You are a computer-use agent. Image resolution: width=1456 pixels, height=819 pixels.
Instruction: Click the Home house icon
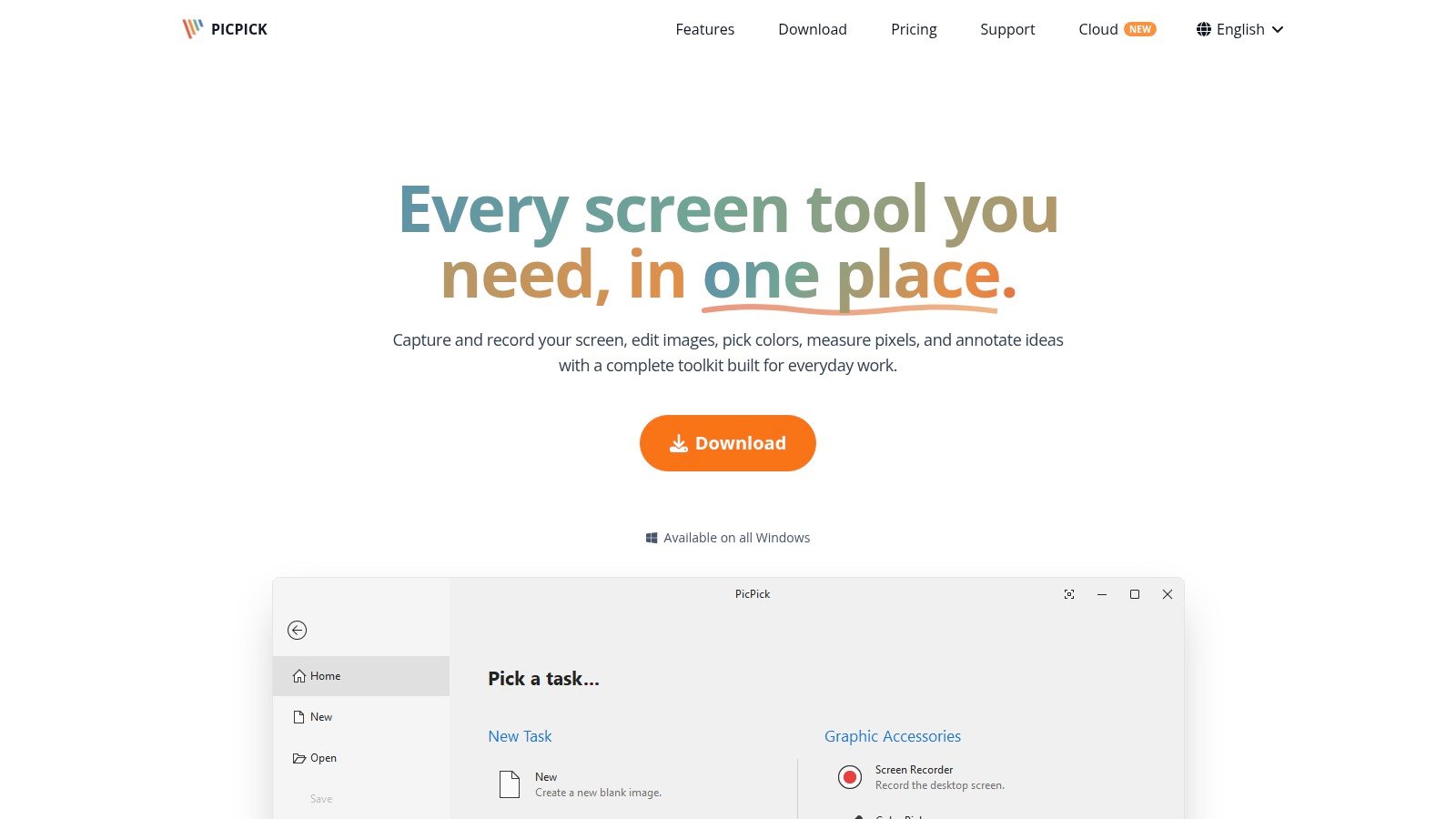tap(299, 676)
